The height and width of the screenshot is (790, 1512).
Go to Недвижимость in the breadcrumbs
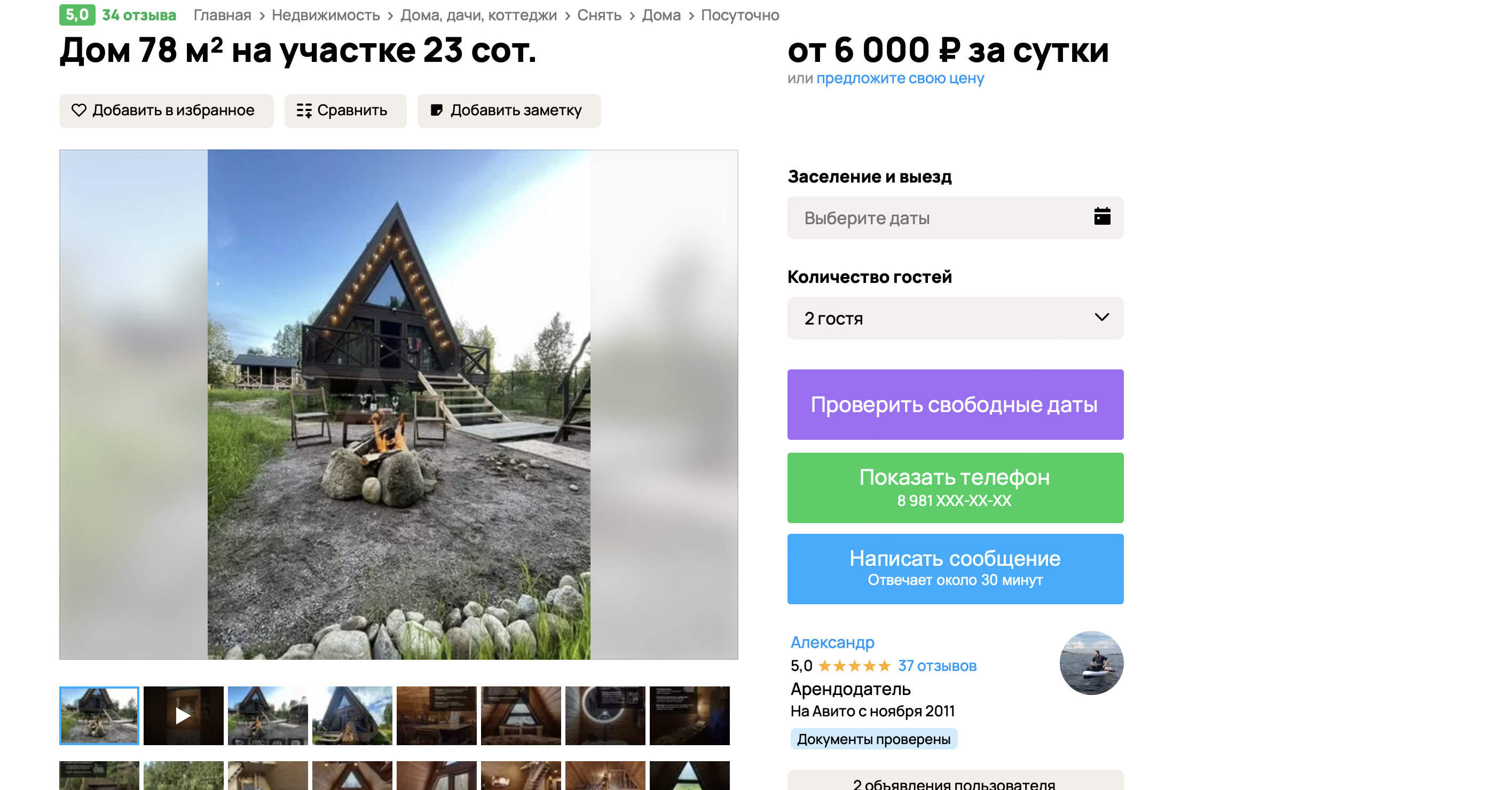326,15
